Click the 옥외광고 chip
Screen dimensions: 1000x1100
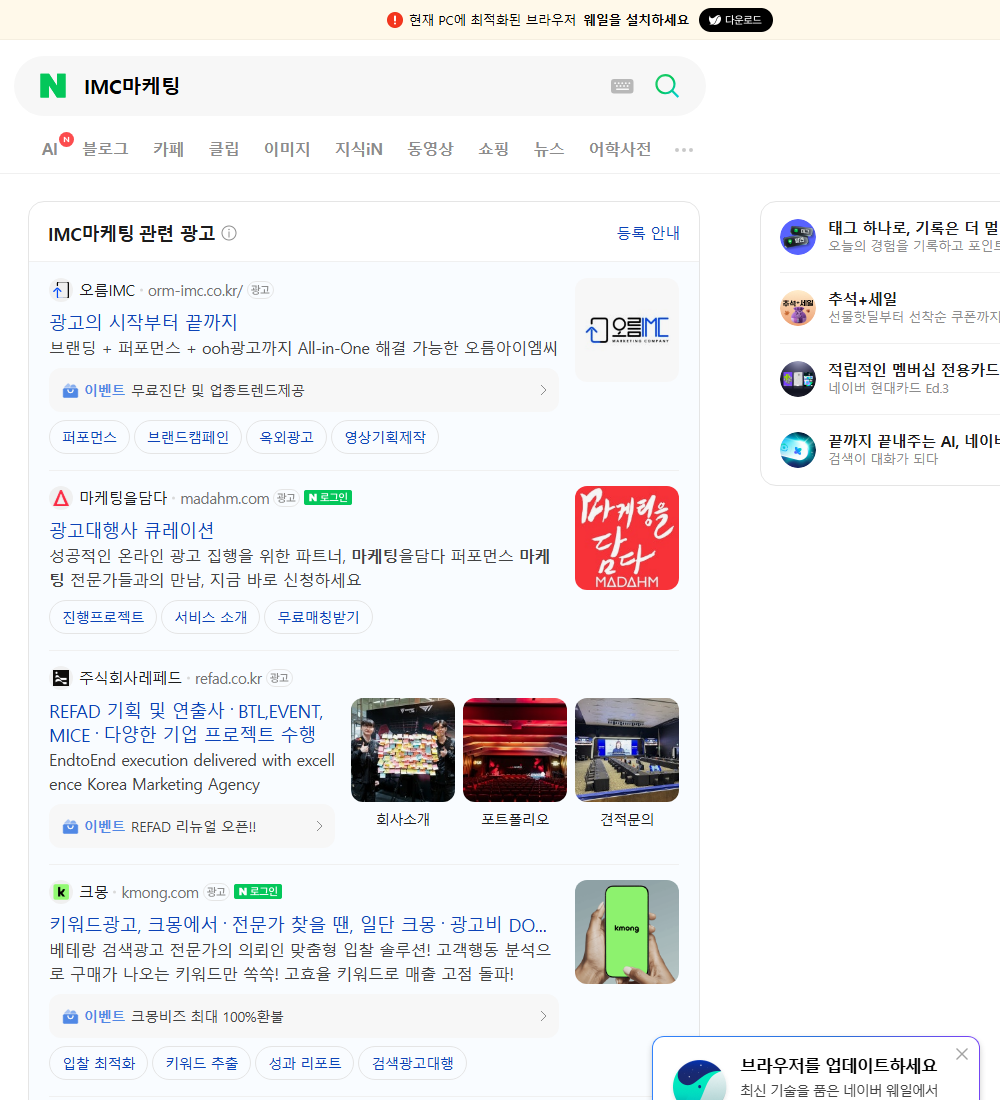click(x=286, y=437)
